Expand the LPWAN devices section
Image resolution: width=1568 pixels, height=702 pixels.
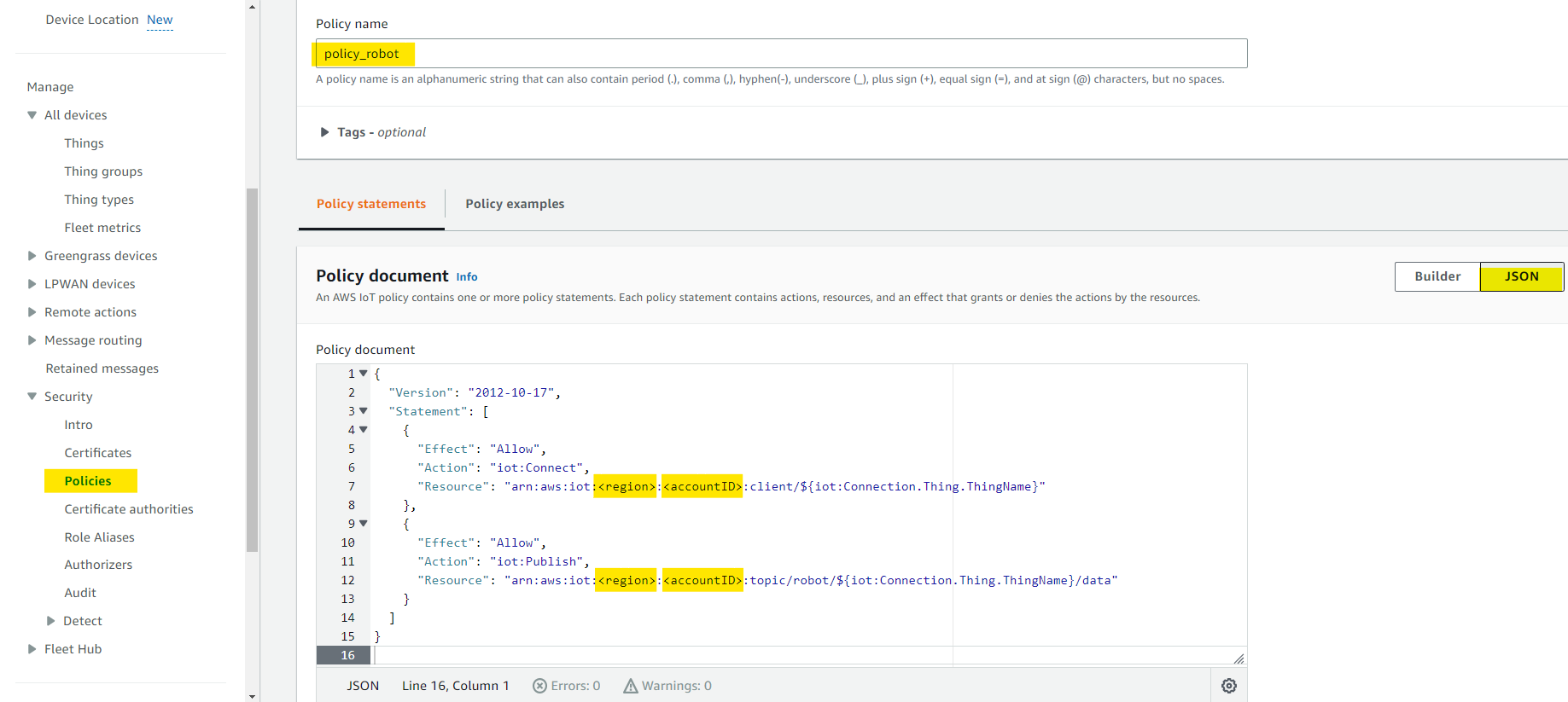tap(32, 284)
